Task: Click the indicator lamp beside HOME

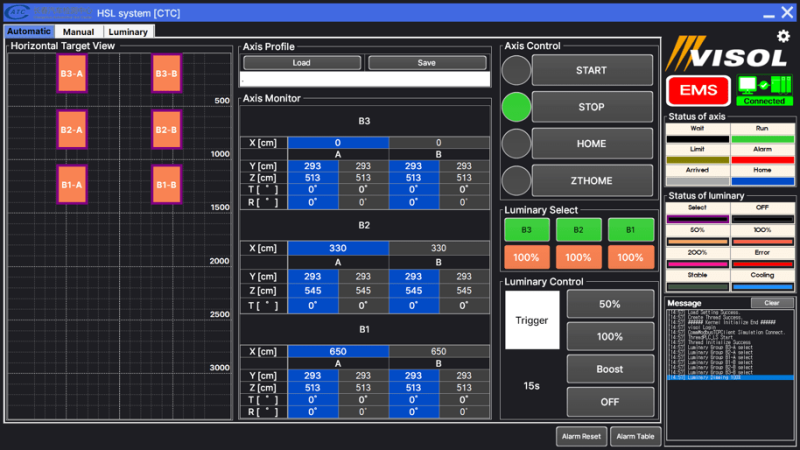Action: 516,144
